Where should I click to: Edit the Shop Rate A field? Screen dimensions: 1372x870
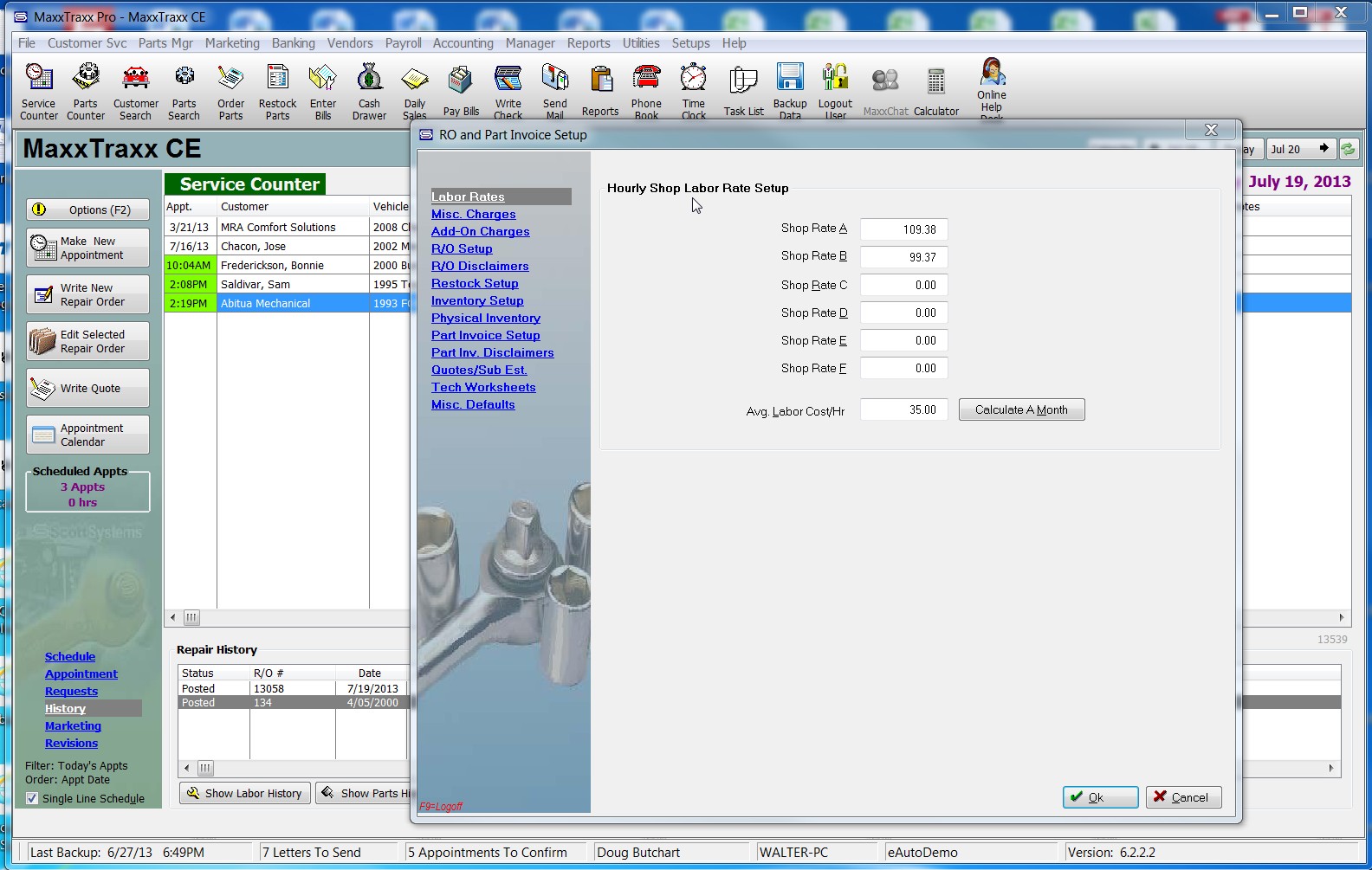[903, 229]
